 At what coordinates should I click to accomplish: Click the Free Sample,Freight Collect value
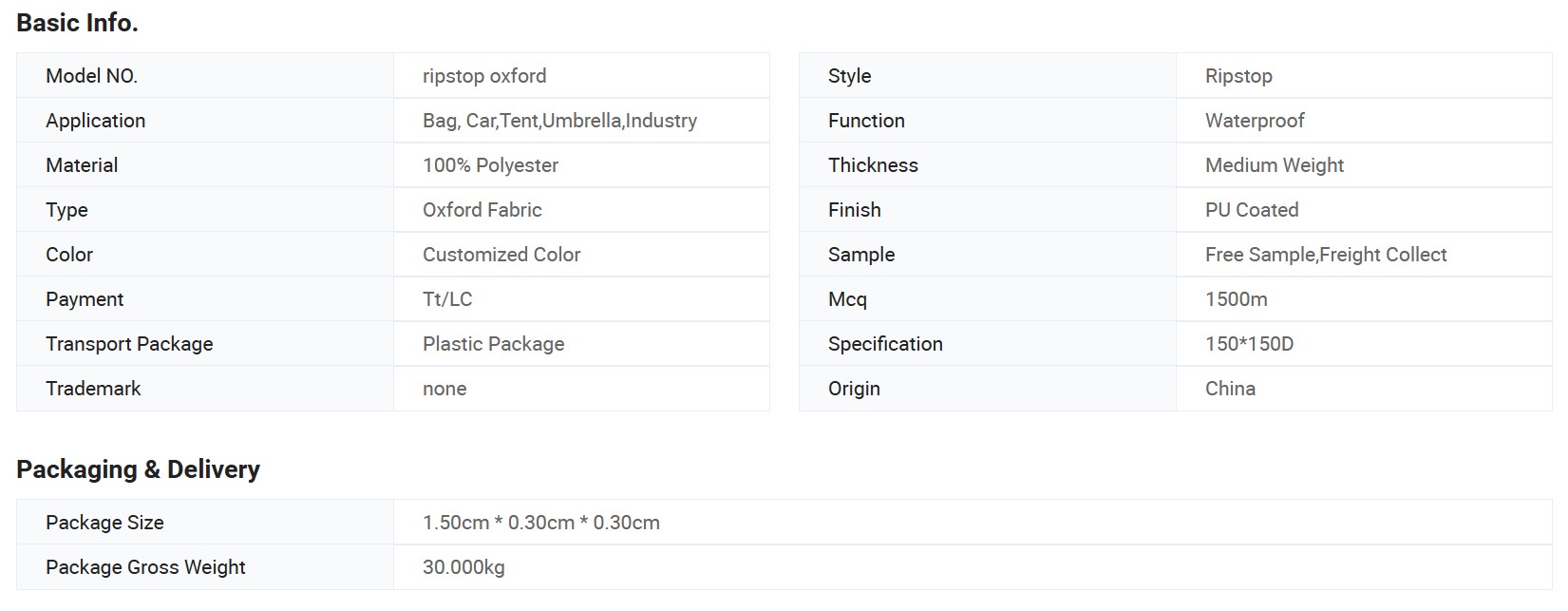[1326, 255]
